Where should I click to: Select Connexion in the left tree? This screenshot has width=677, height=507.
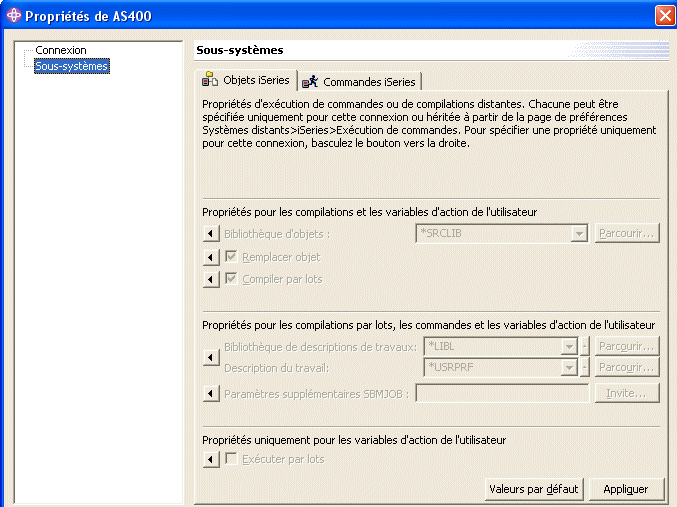click(61, 50)
